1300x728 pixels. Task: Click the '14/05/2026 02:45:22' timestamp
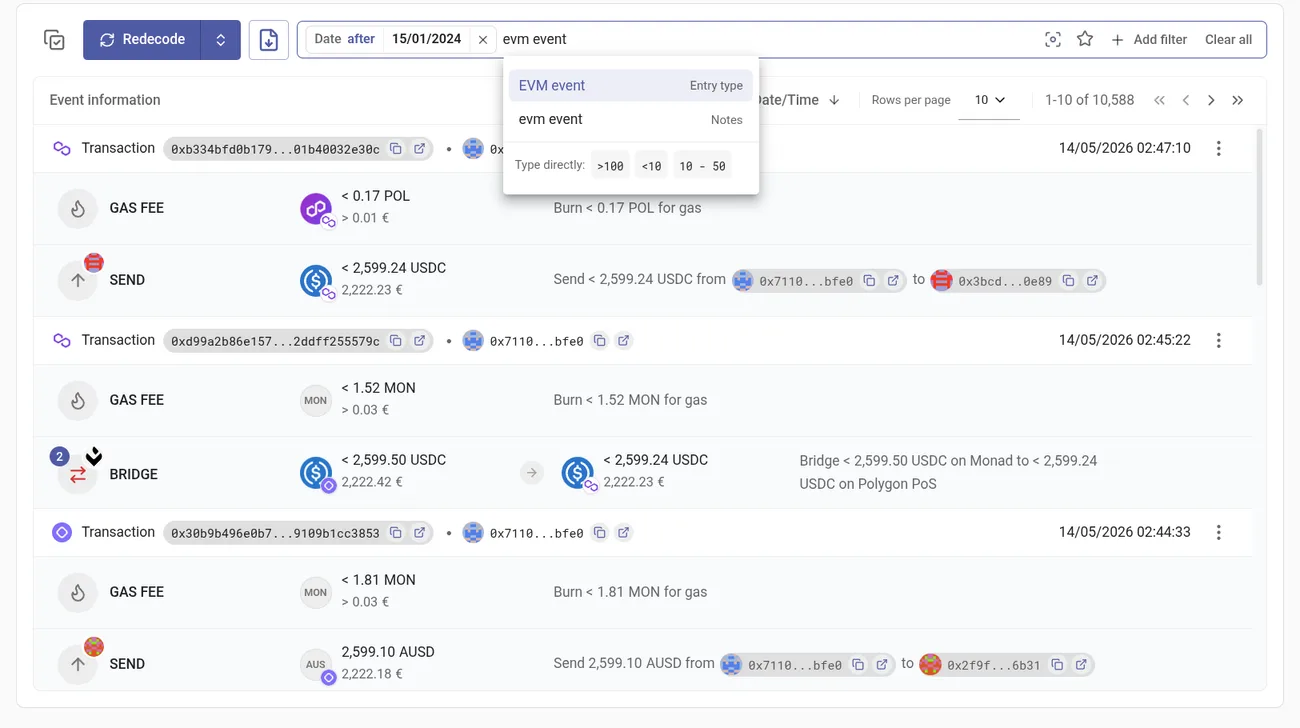1125,340
